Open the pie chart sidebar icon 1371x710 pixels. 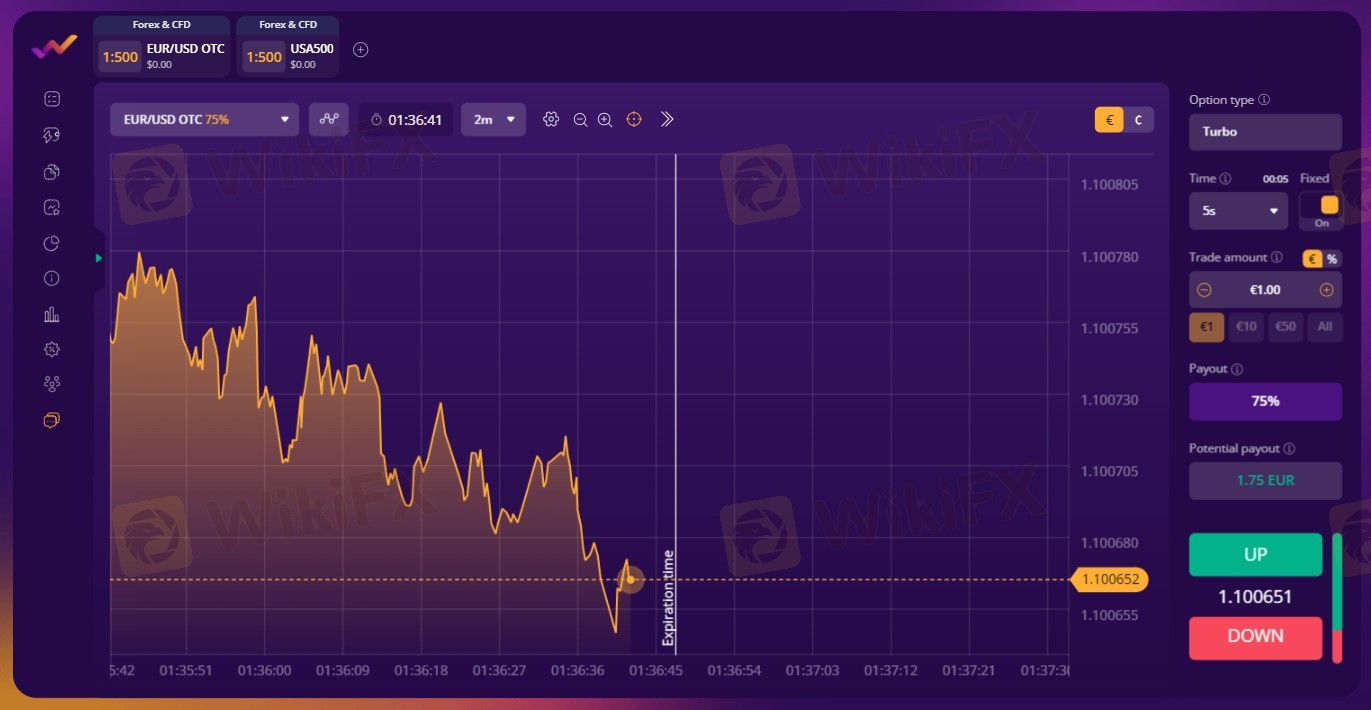pos(52,243)
